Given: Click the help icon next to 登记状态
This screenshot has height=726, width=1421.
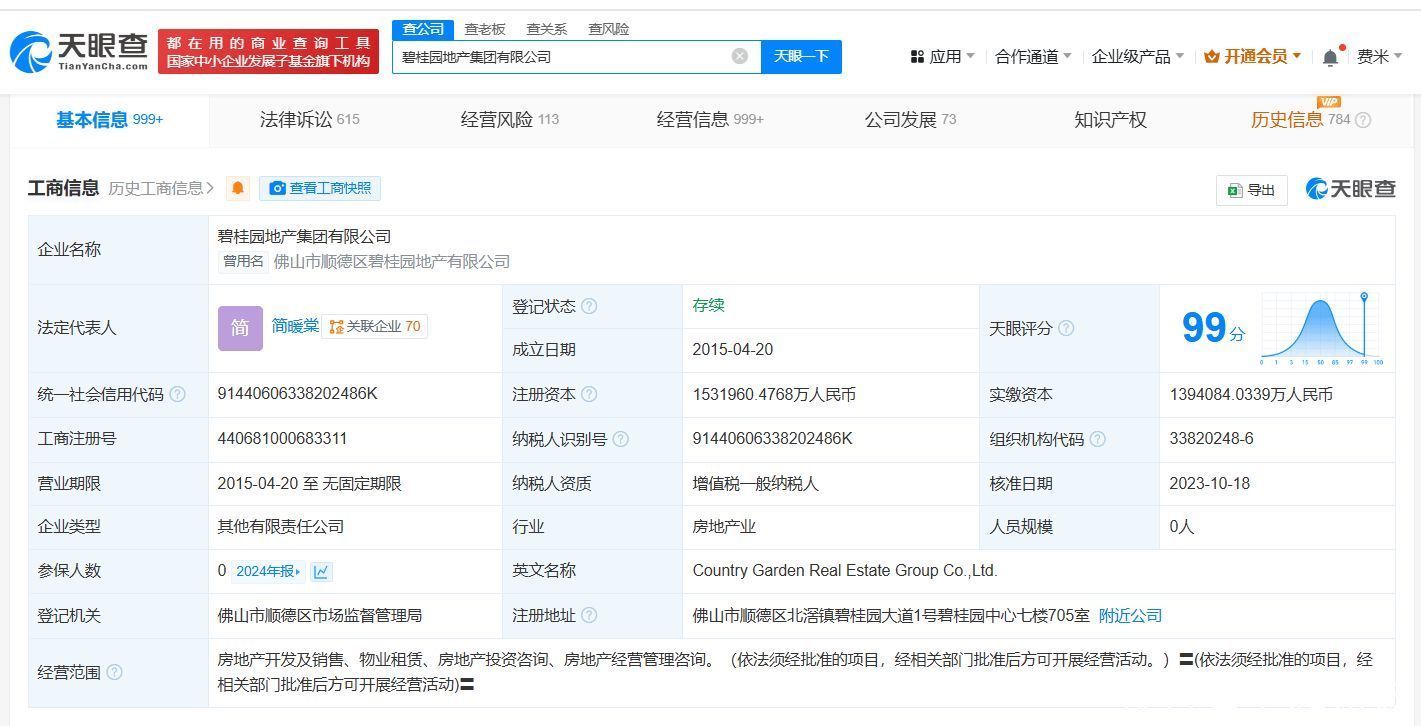Looking at the screenshot, I should tap(589, 306).
